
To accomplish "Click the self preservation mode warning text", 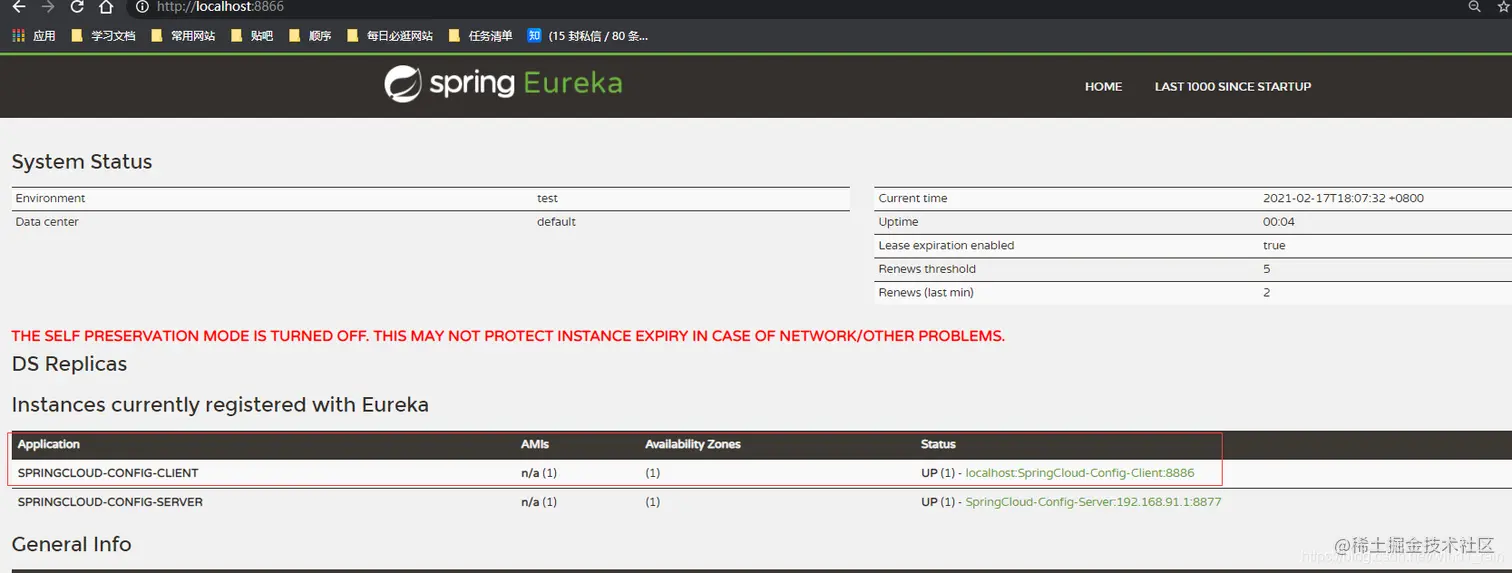I will point(508,336).
